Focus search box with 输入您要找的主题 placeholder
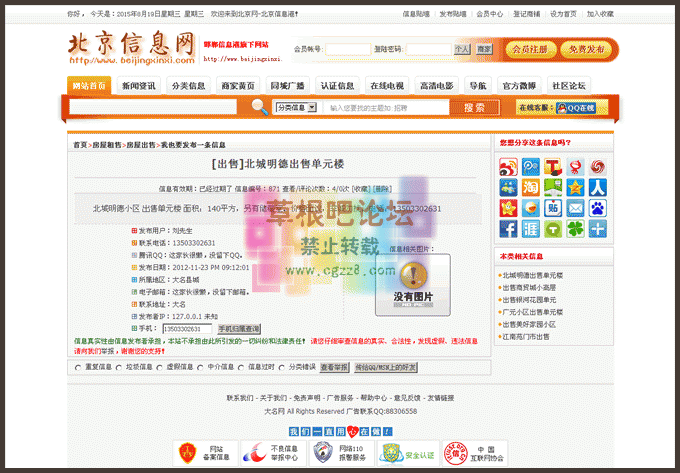The width and height of the screenshot is (680, 473). (x=386, y=108)
